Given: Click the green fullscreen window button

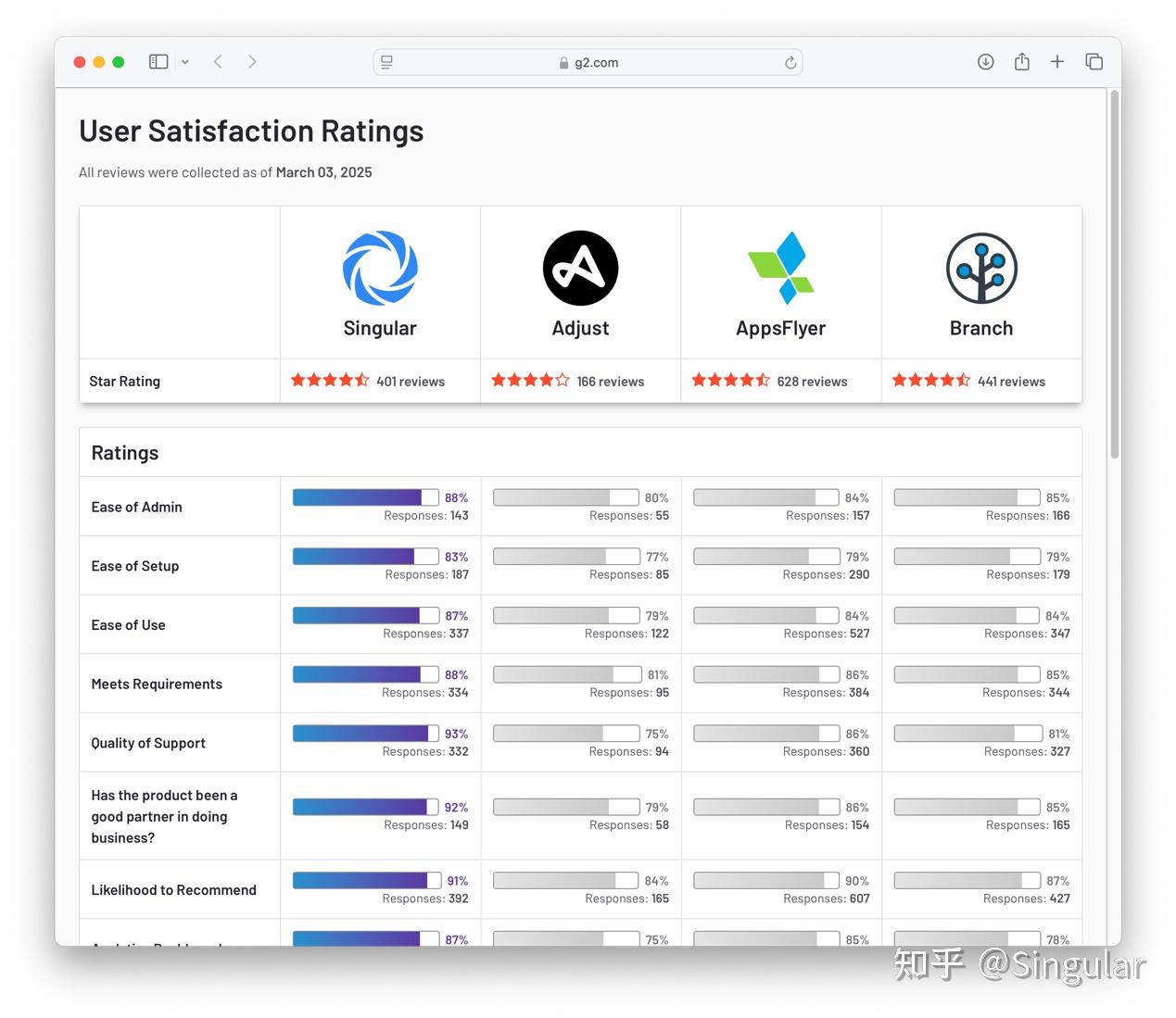Looking at the screenshot, I should 119,62.
